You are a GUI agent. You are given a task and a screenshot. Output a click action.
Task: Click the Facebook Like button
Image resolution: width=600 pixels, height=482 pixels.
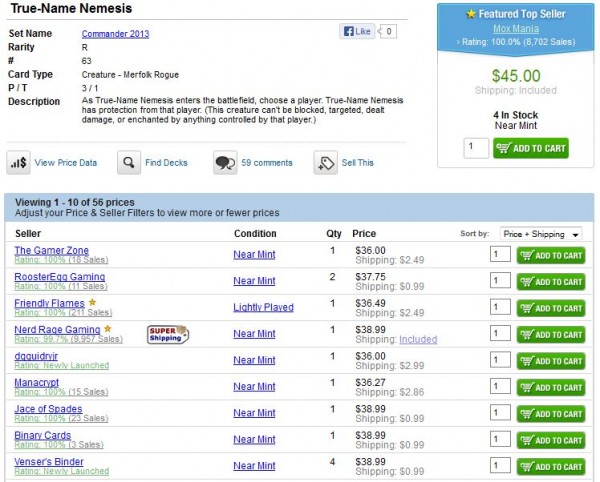coord(357,32)
